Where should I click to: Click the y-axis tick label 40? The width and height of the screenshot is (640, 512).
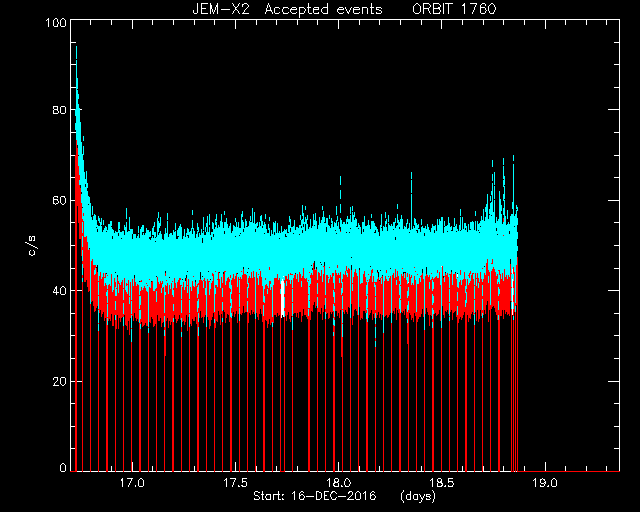[60, 291]
